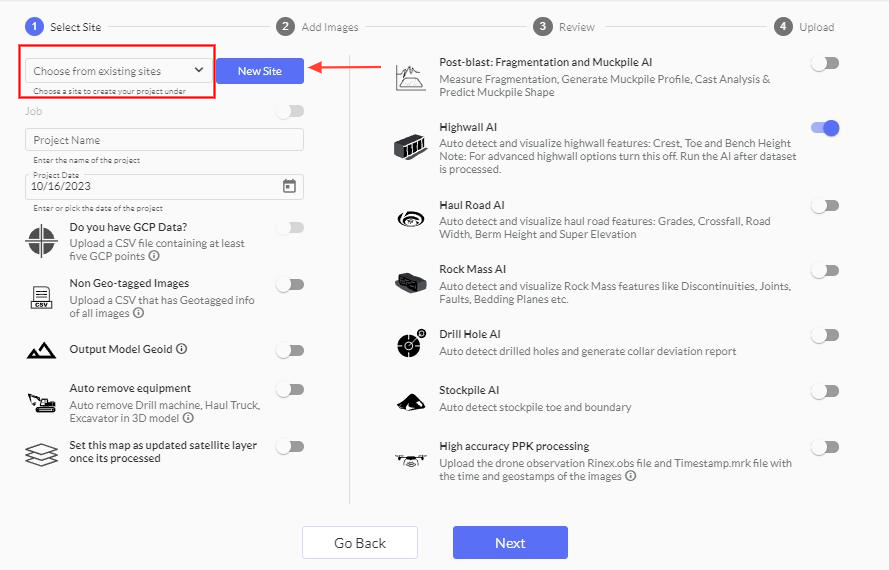This screenshot has height=570, width=889.
Task: Enable Post-blast Fragmentation and Muckpile AI
Action: tap(825, 64)
